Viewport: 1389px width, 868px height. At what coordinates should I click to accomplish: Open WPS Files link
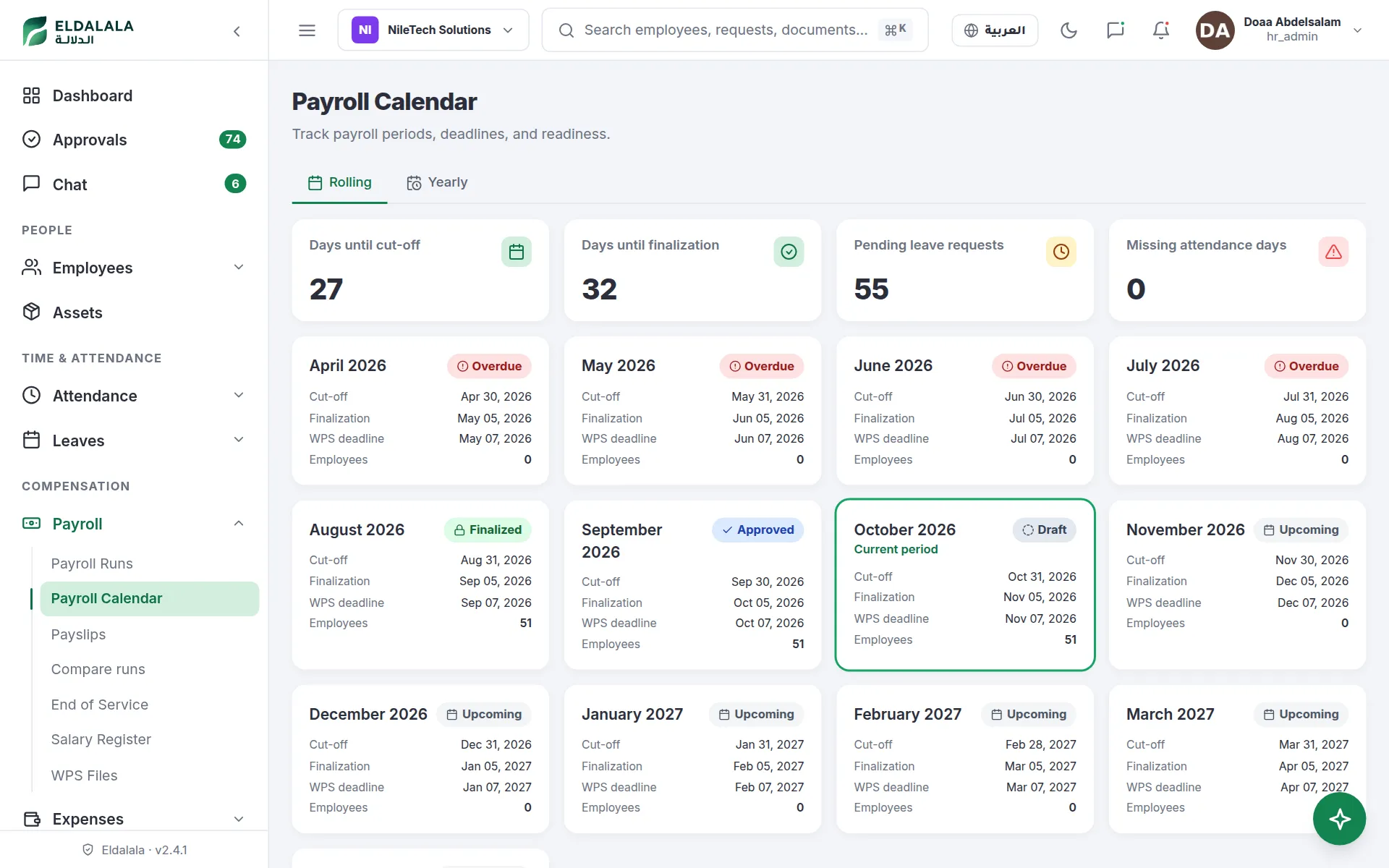[84, 775]
